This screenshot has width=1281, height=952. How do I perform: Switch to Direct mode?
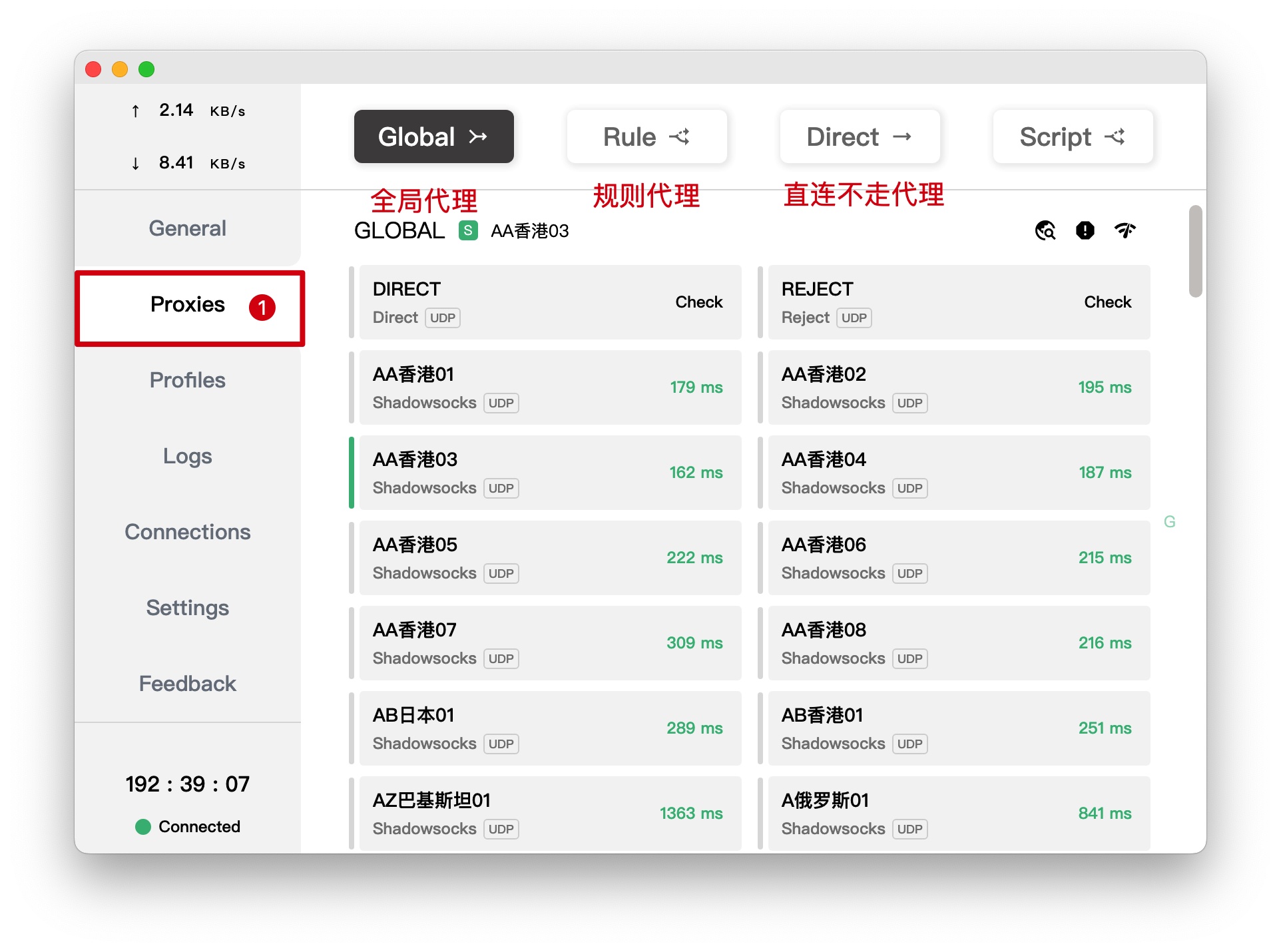(860, 136)
